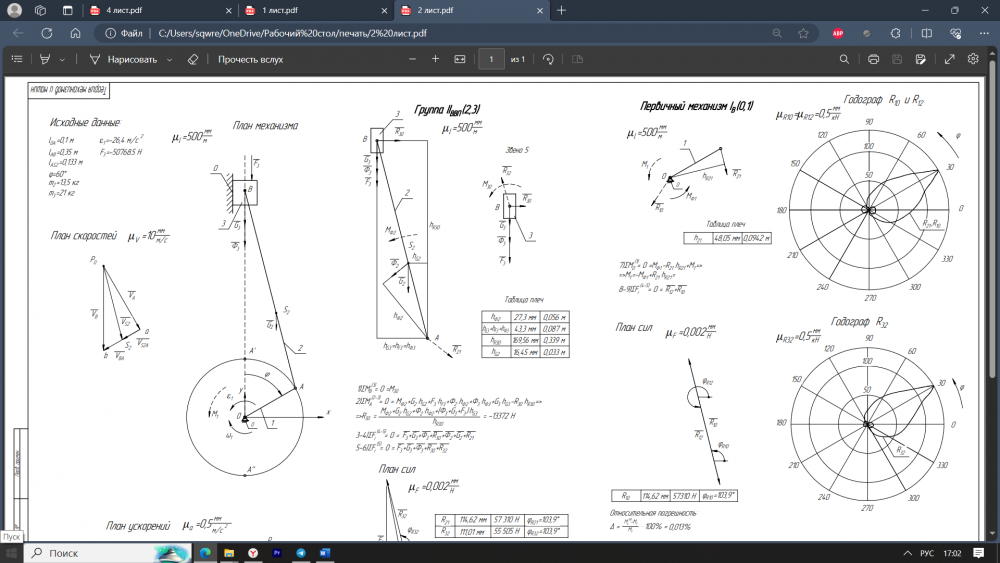Switch to the 4 лист.pdf tab
Image resolution: width=1000 pixels, height=563 pixels.
coord(160,10)
